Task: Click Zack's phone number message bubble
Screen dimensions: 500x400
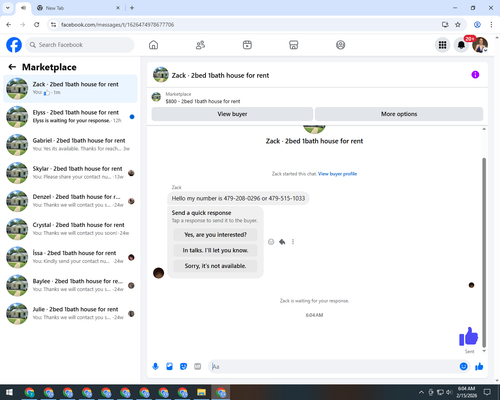Action: tap(238, 198)
